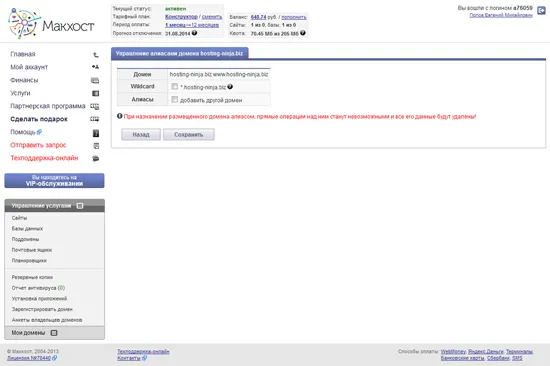The width and height of the screenshot is (550, 366).
Task: Open Отчет антивируса (0) link
Action: (x=38, y=288)
